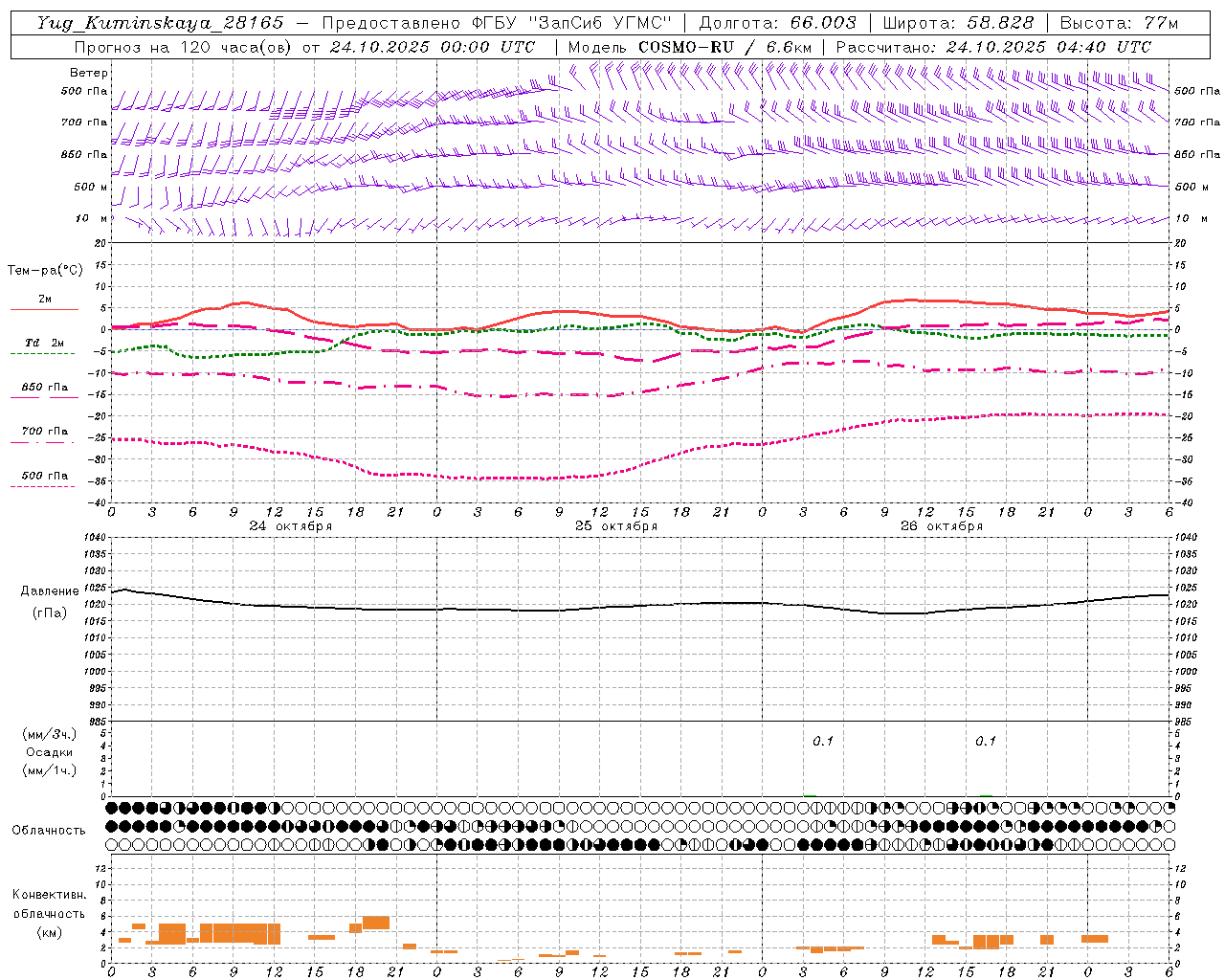Select the provider text ФГБУ "ЗапСиб УГМС"
Image resolution: width=1225 pixels, height=980 pixels.
point(571,23)
